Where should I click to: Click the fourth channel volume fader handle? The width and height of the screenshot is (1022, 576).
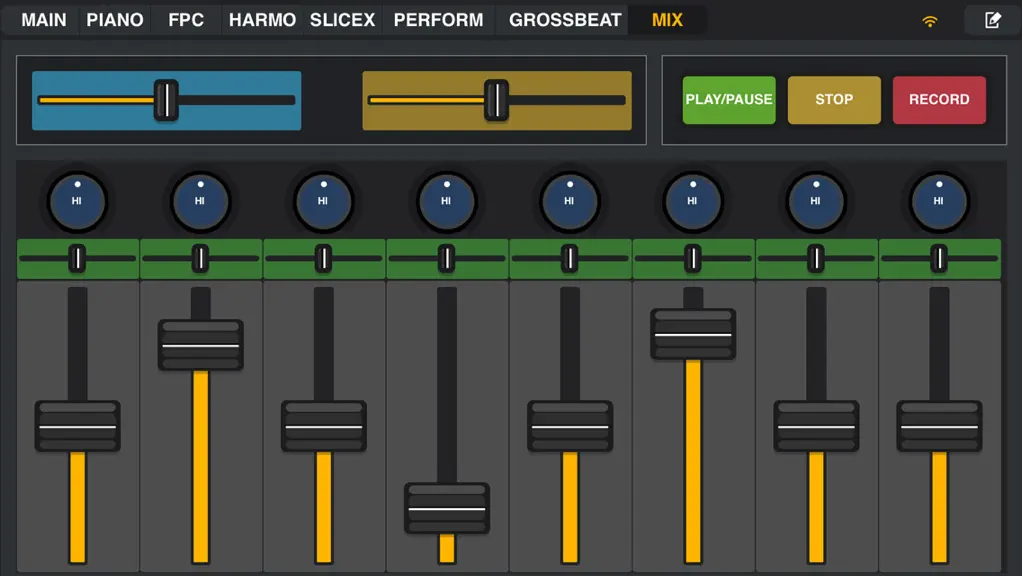coord(447,509)
